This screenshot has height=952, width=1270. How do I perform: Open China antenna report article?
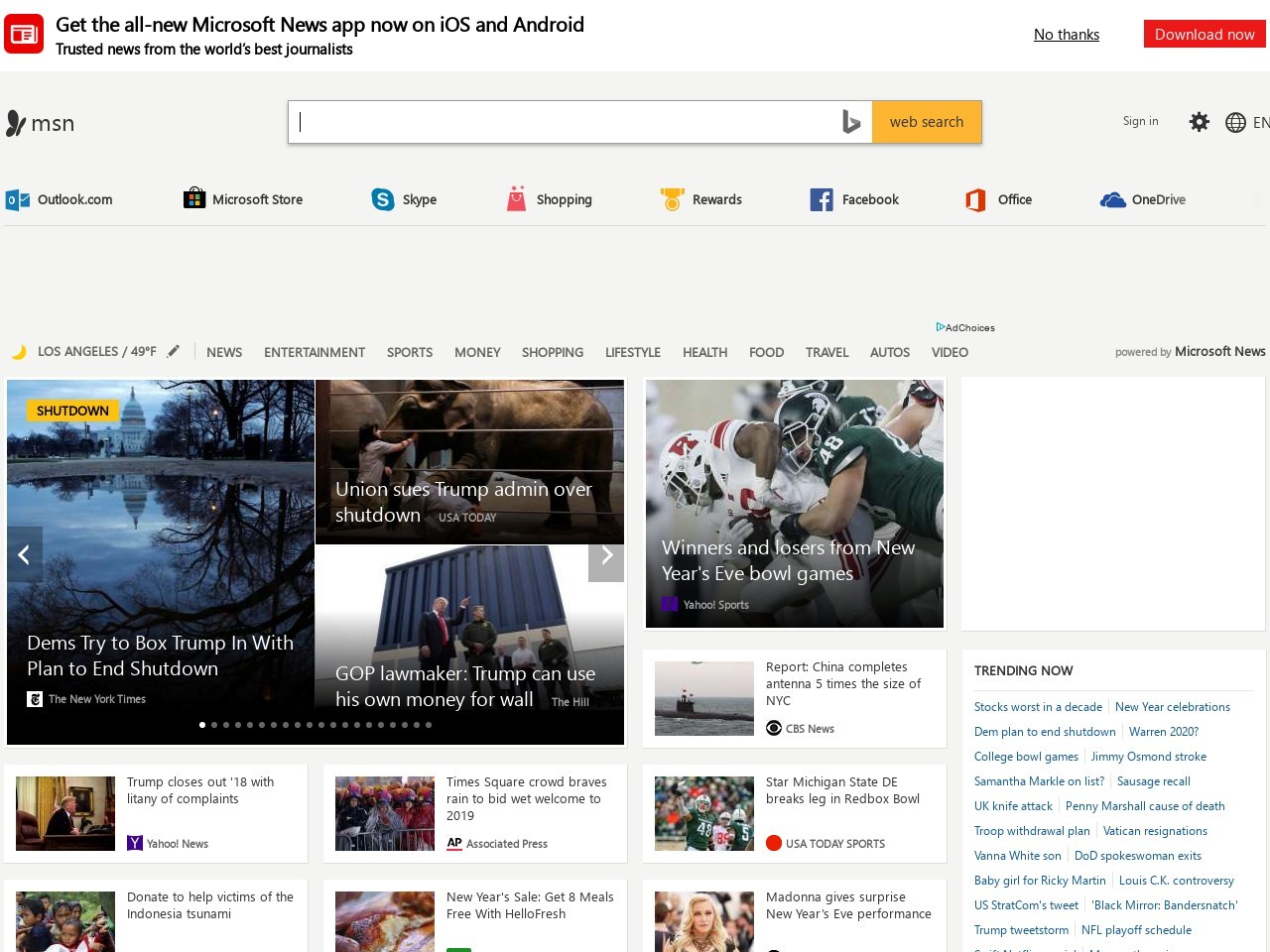pyautogui.click(x=843, y=683)
